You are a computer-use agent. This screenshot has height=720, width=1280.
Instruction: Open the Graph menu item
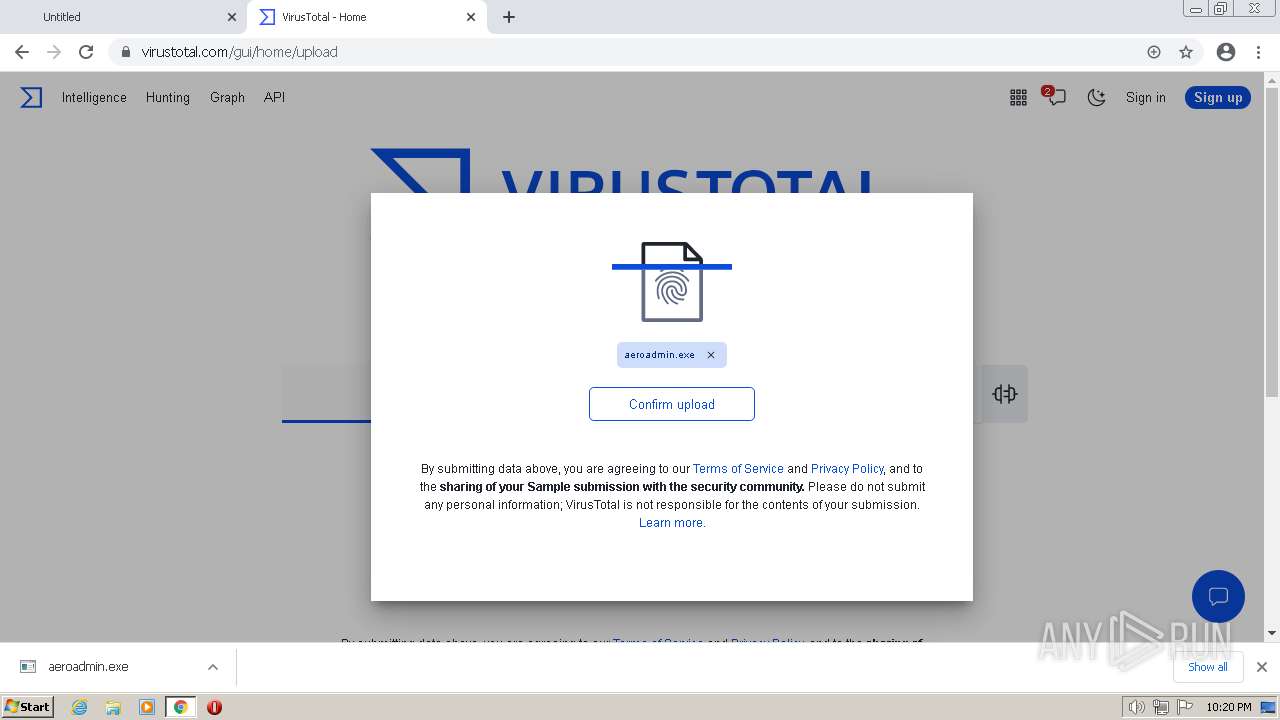pos(227,97)
